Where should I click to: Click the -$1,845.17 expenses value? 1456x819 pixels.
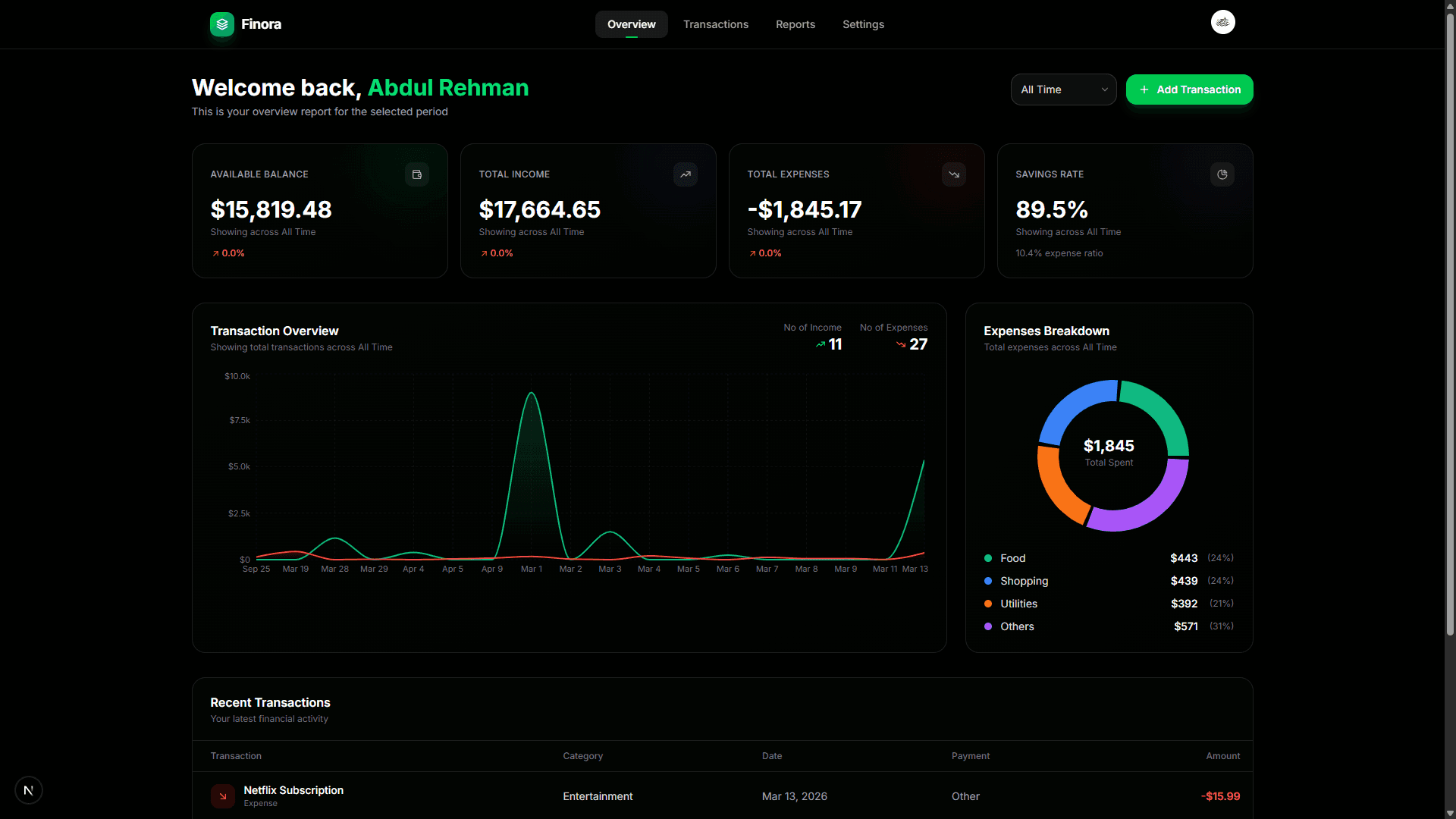(804, 209)
